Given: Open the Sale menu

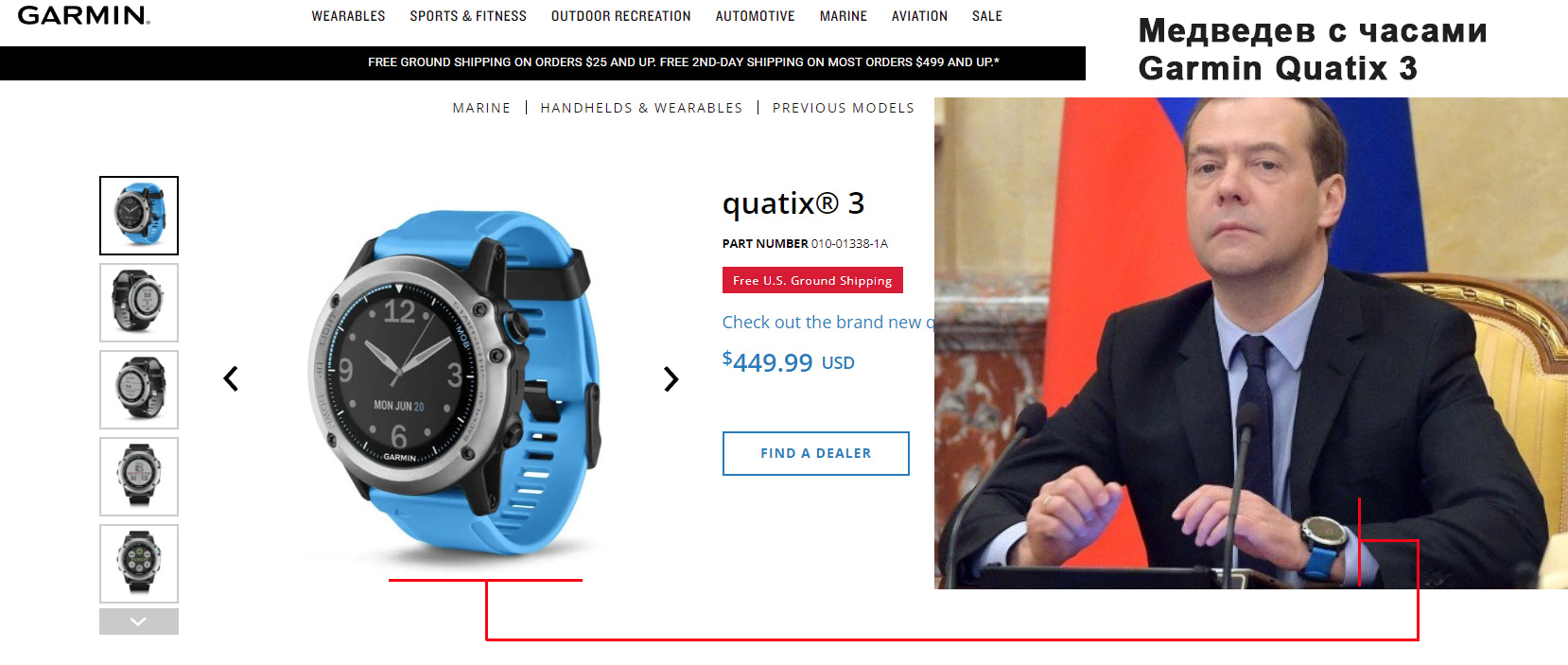Looking at the screenshot, I should [987, 16].
